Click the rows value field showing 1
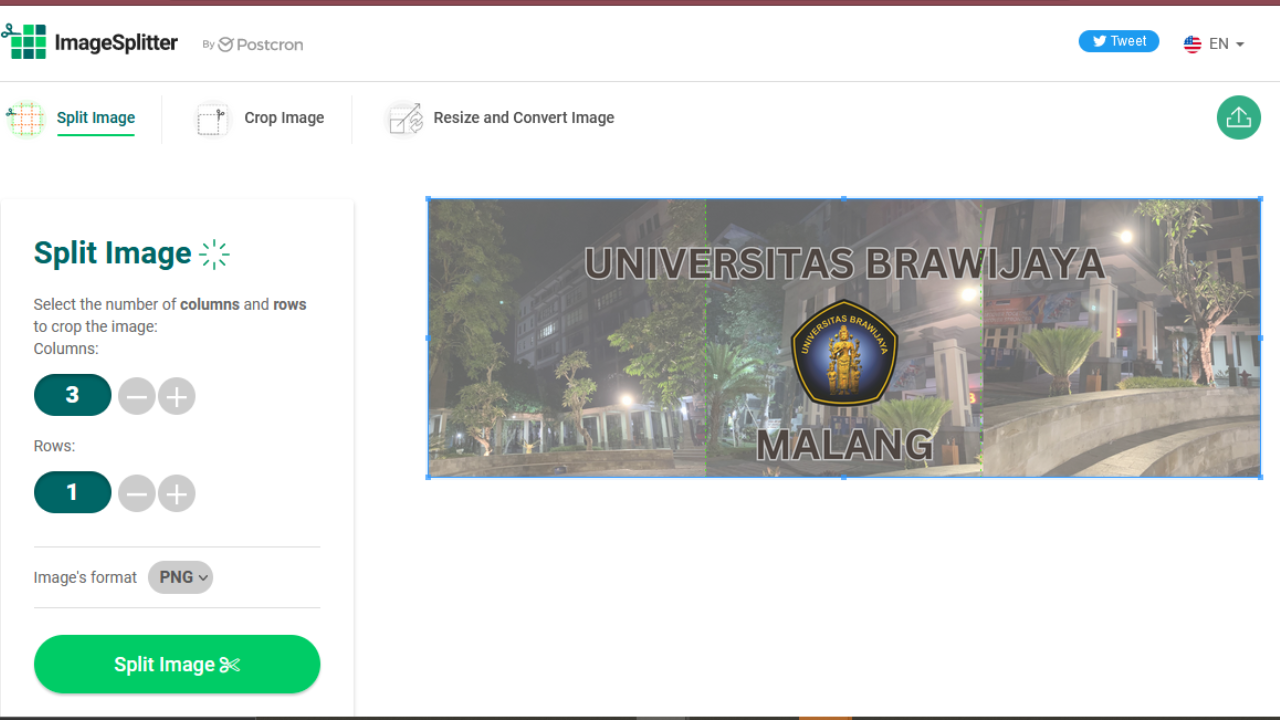This screenshot has height=720, width=1280. (72, 492)
